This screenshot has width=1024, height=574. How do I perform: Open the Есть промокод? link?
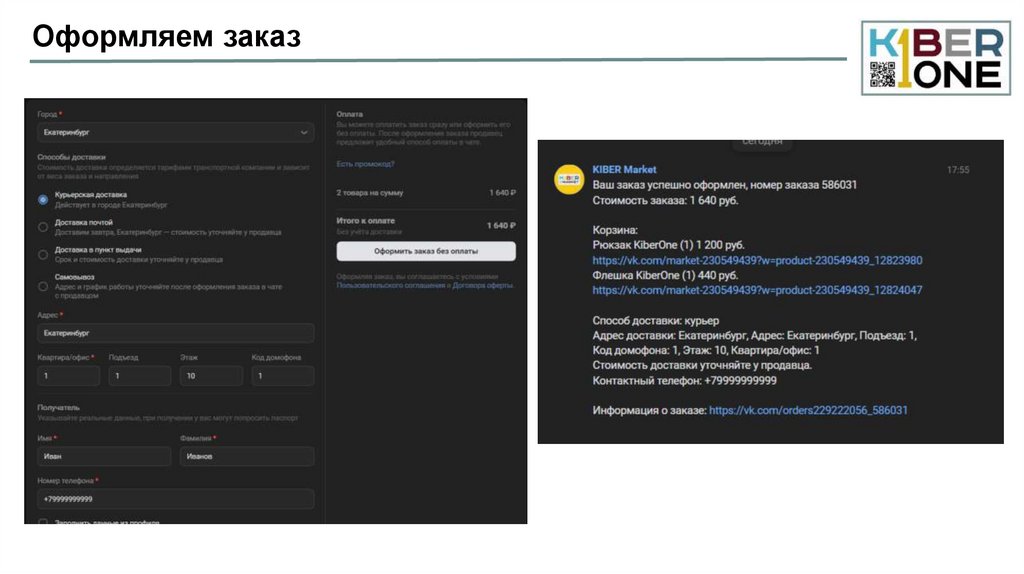tap(365, 164)
